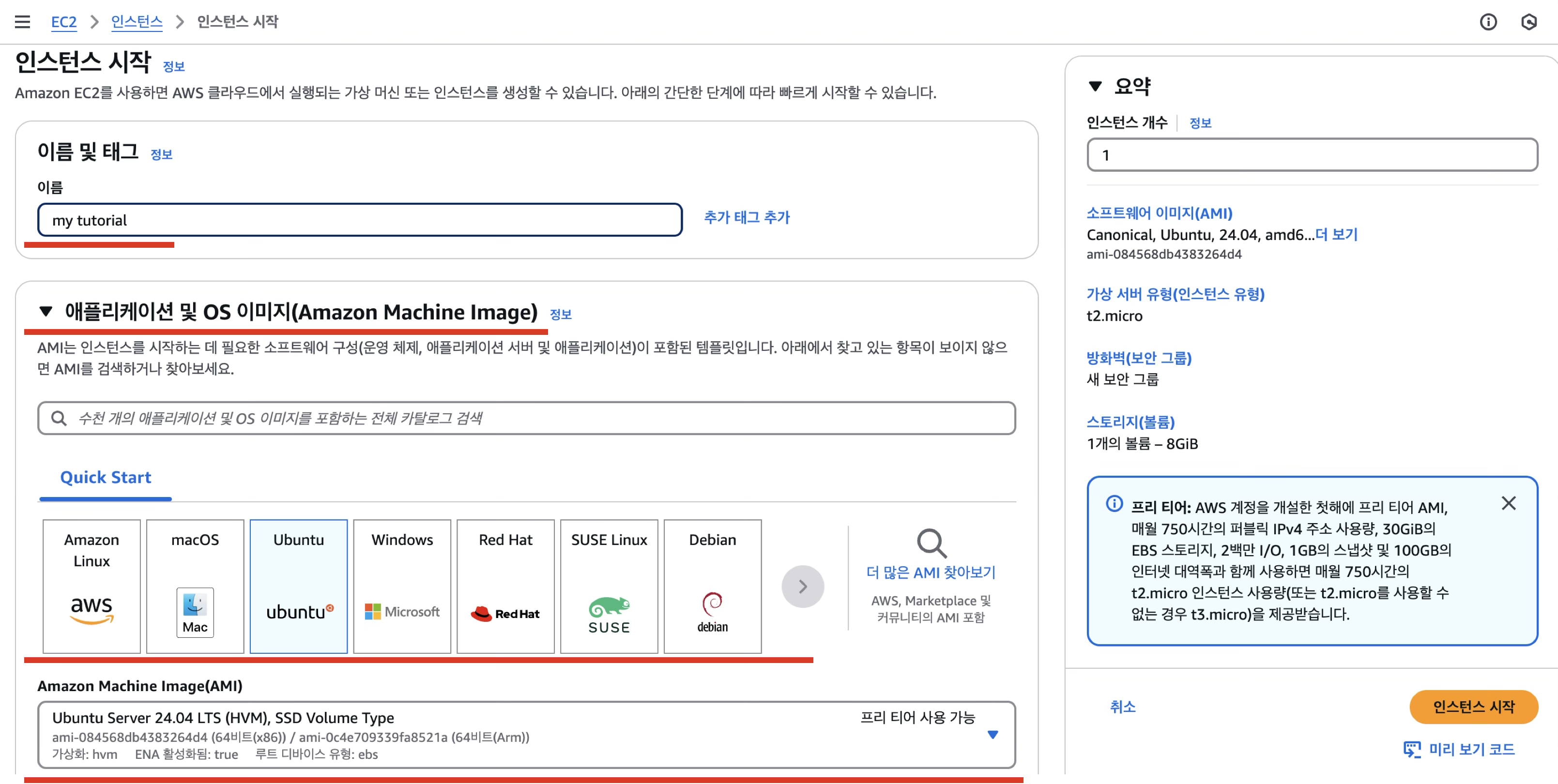Click the hexagon settings icon in header
Viewport: 1558px width, 784px height.
pyautogui.click(x=1528, y=22)
